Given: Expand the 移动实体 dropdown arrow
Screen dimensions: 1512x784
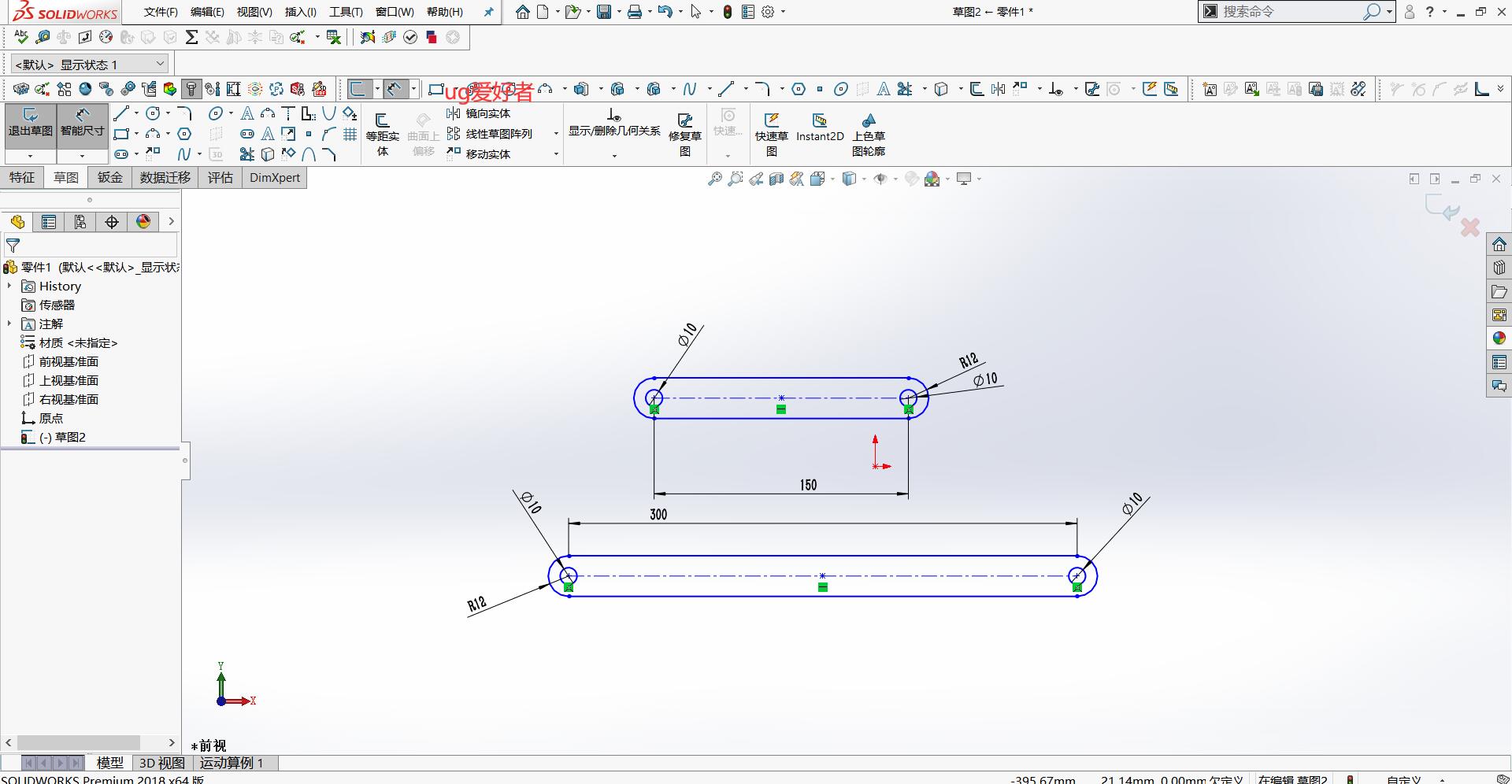Looking at the screenshot, I should pos(556,154).
